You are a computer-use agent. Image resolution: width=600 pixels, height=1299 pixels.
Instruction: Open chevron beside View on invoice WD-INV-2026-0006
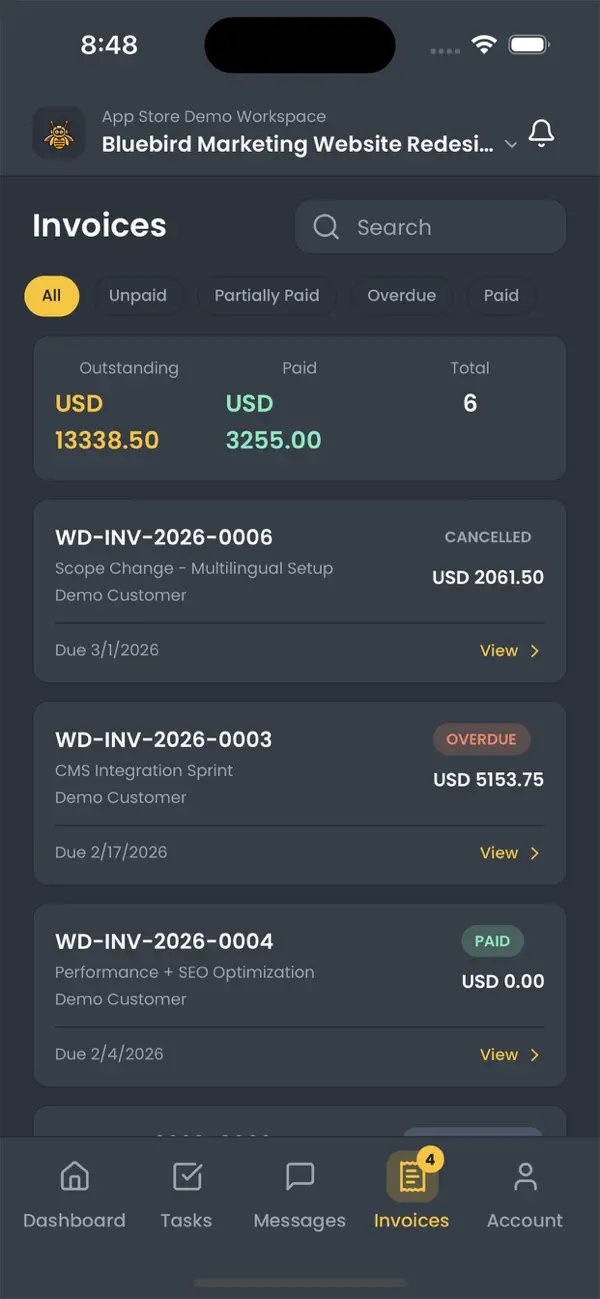tap(534, 650)
